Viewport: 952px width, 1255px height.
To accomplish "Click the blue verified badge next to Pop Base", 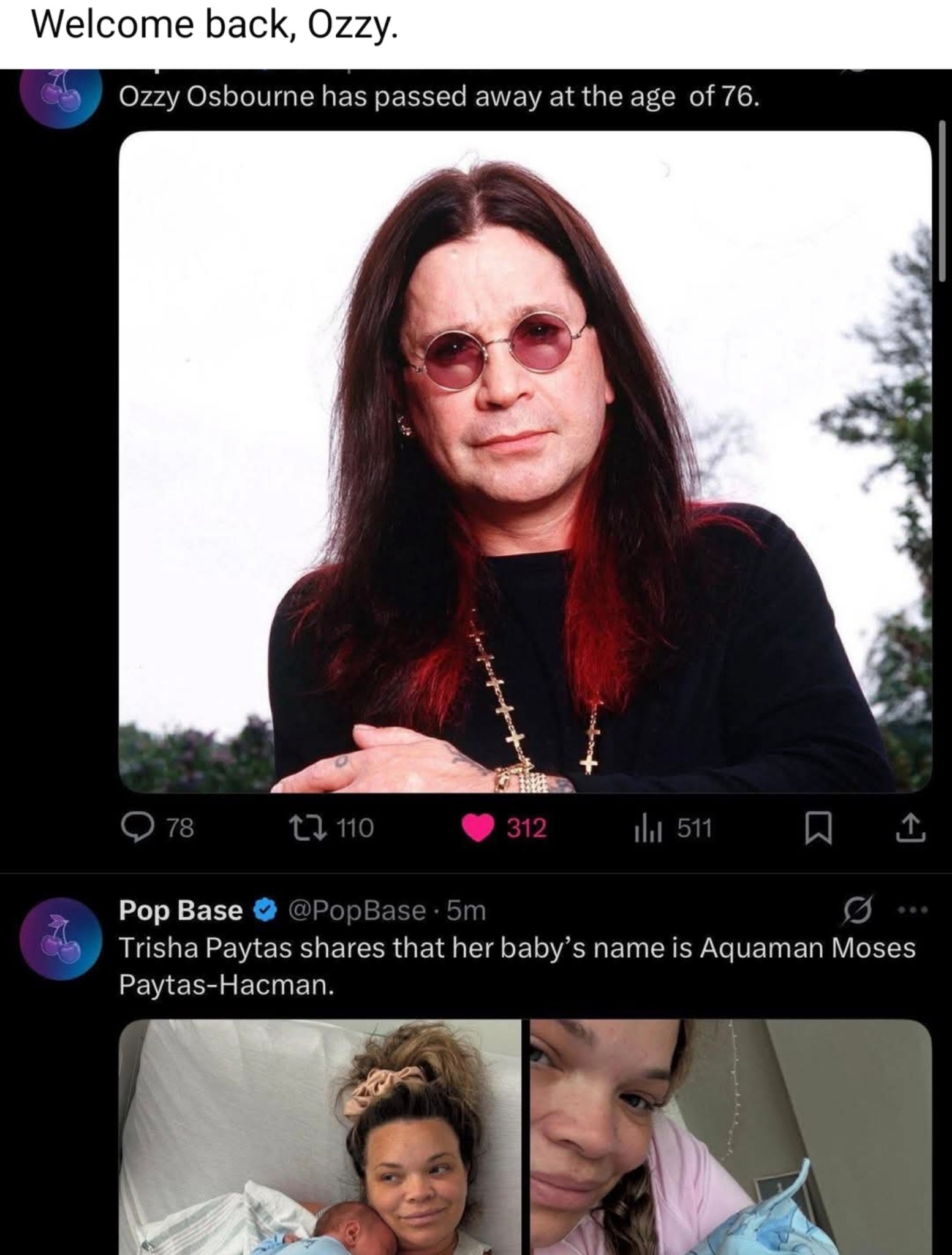I will [x=262, y=911].
